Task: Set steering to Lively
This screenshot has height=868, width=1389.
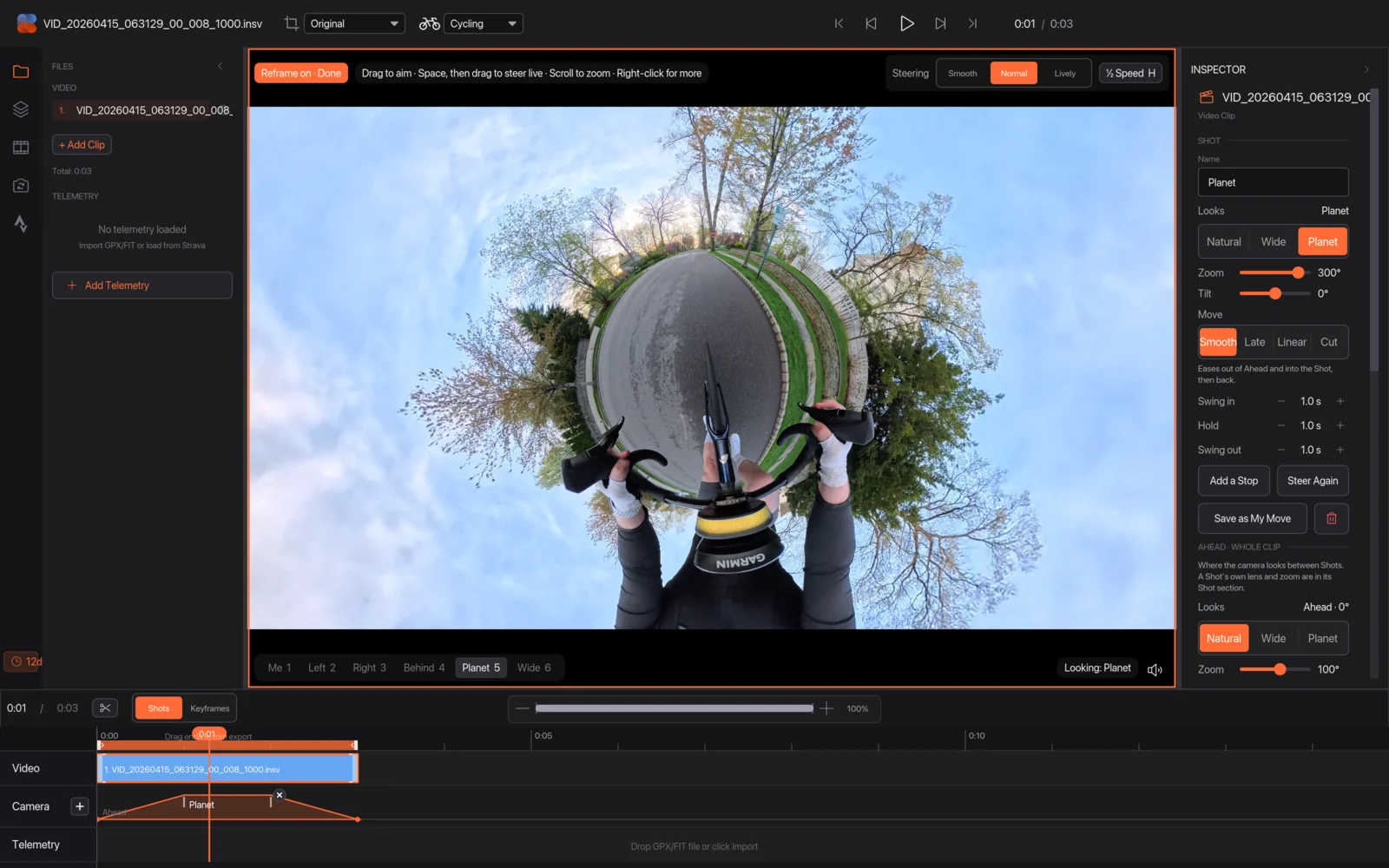Action: [1065, 73]
